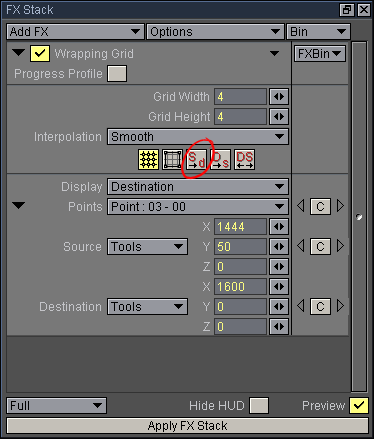The height and width of the screenshot is (439, 374).
Task: Create key with C on Destination row
Action: [320, 307]
